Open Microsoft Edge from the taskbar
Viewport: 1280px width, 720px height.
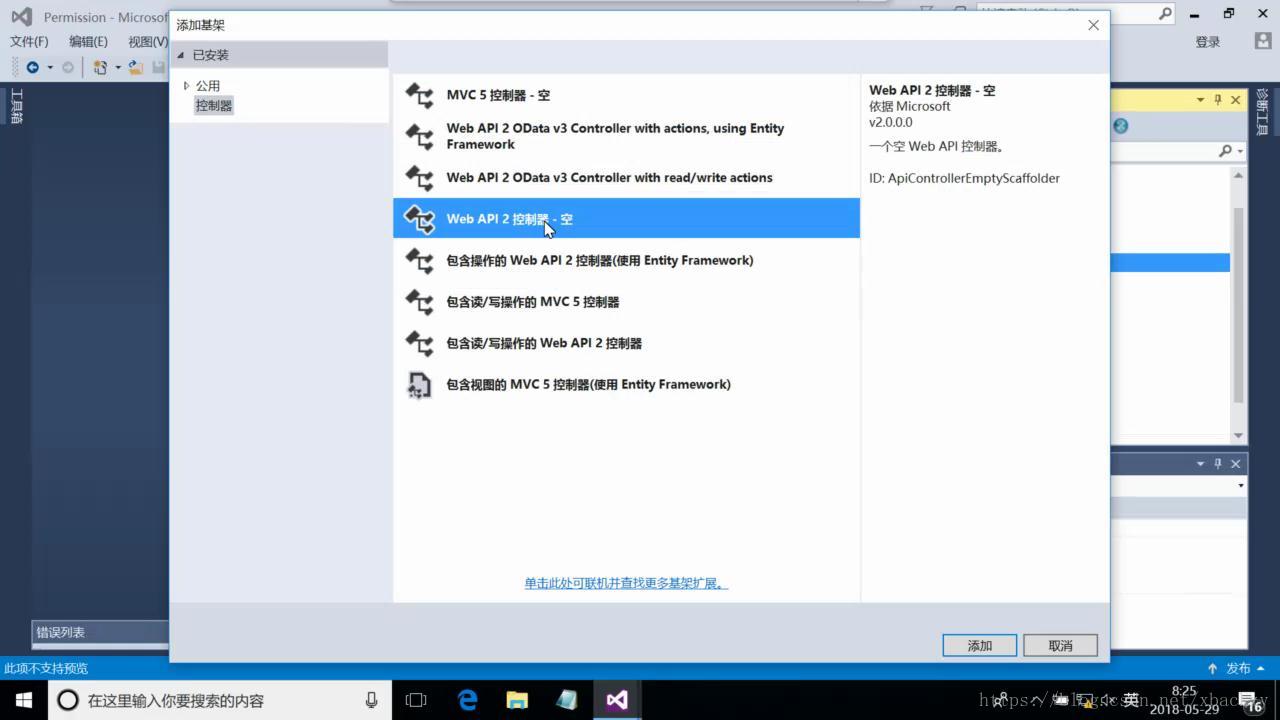(467, 700)
